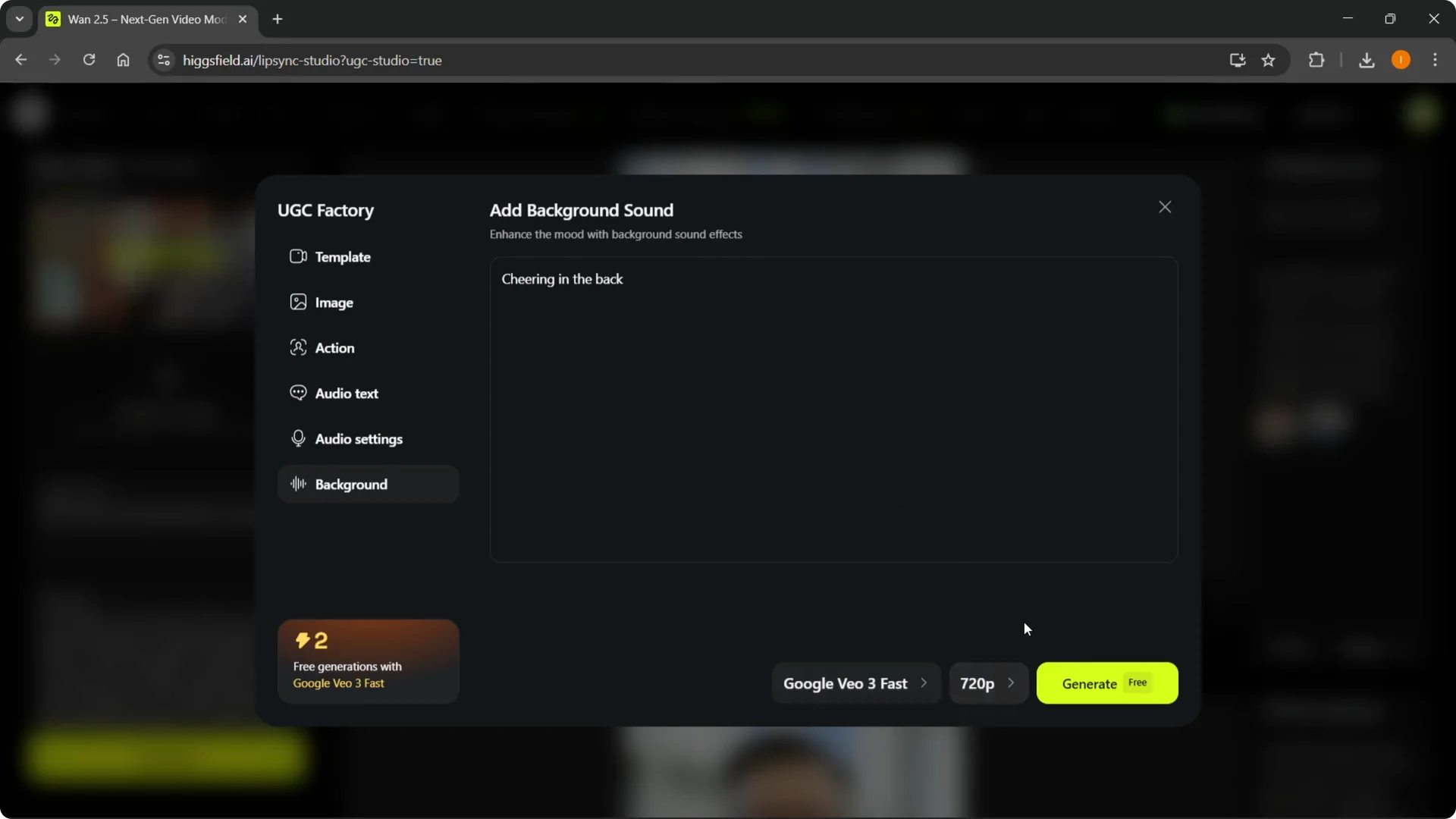Open the Google Veo 3 Fast model dropdown
The width and height of the screenshot is (1456, 819).
pyautogui.click(x=855, y=682)
